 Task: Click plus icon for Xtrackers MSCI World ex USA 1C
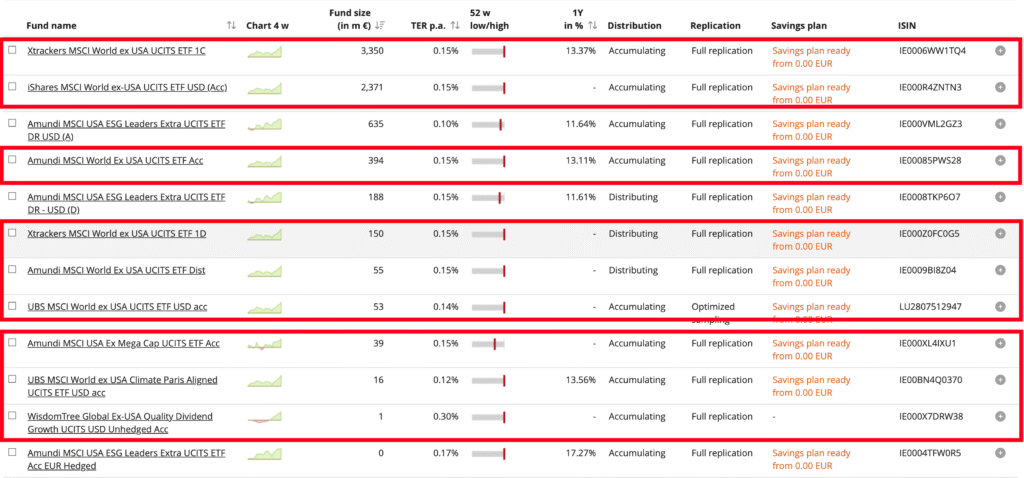[x=1000, y=50]
